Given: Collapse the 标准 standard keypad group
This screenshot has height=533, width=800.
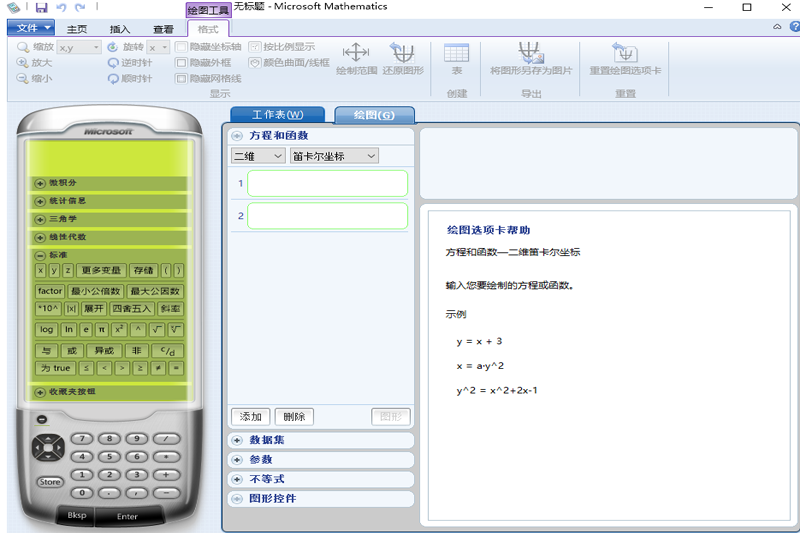Looking at the screenshot, I should tap(40, 255).
